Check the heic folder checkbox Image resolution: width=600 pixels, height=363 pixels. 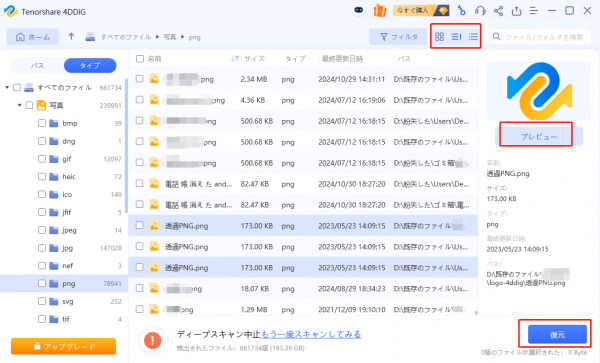click(42, 176)
